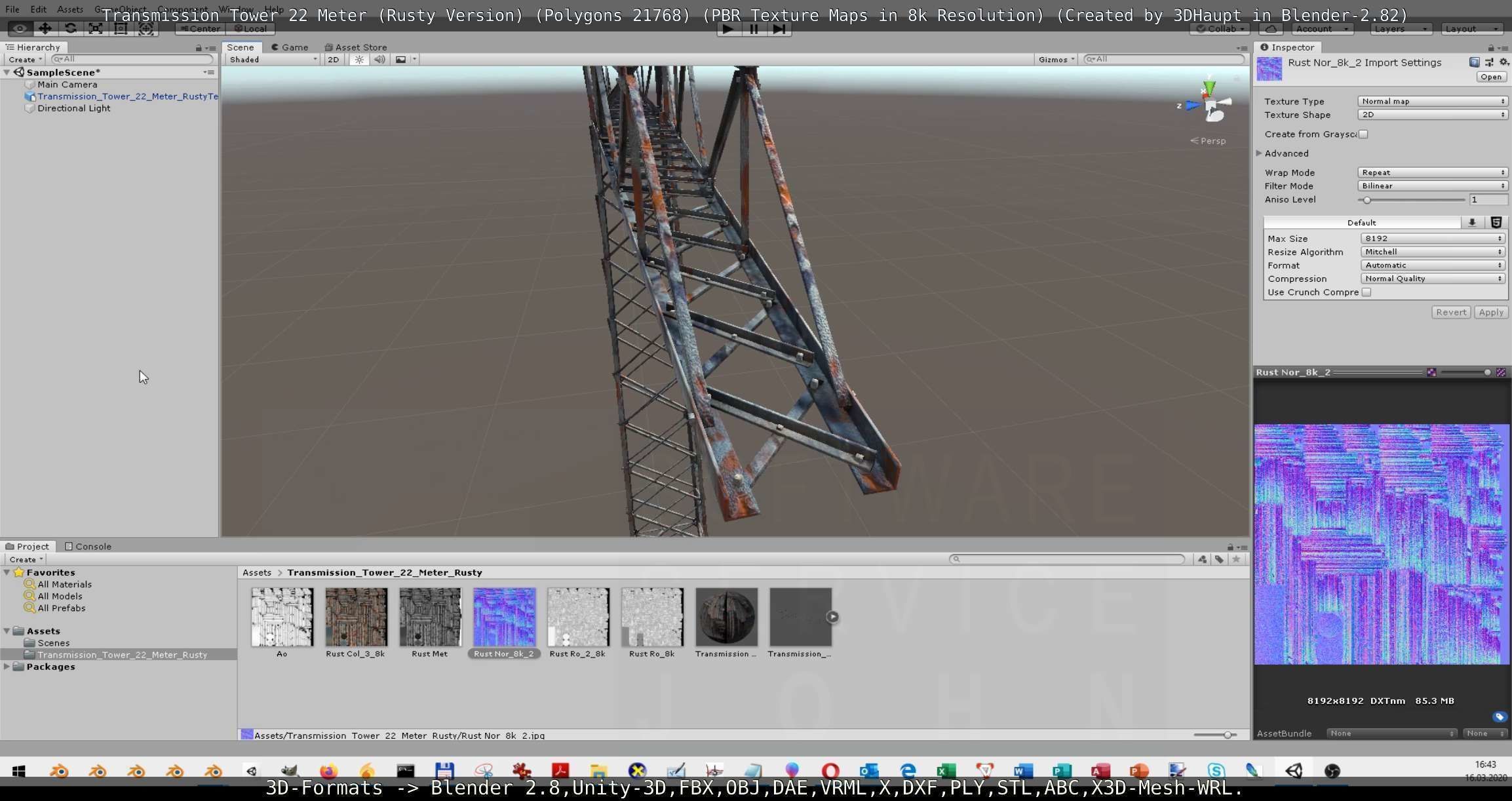This screenshot has width=1512, height=801.
Task: Open Shaded draw mode dropdown
Action: [x=273, y=60]
